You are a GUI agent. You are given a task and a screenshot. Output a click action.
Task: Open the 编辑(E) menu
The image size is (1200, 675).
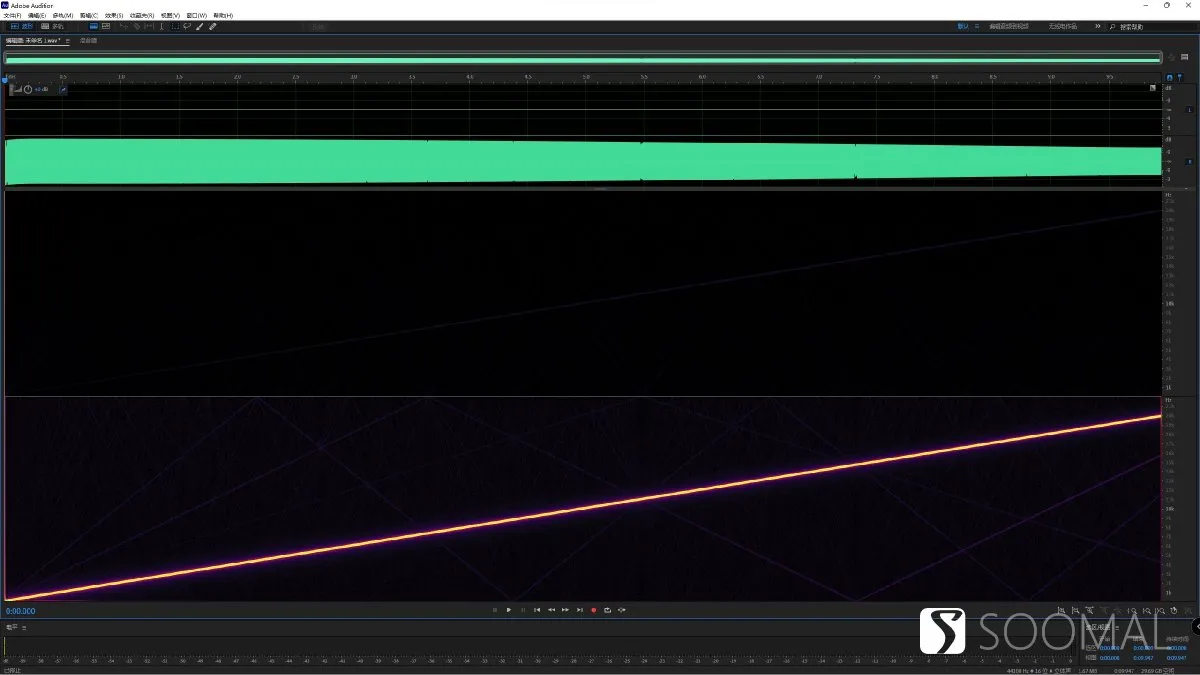click(37, 16)
